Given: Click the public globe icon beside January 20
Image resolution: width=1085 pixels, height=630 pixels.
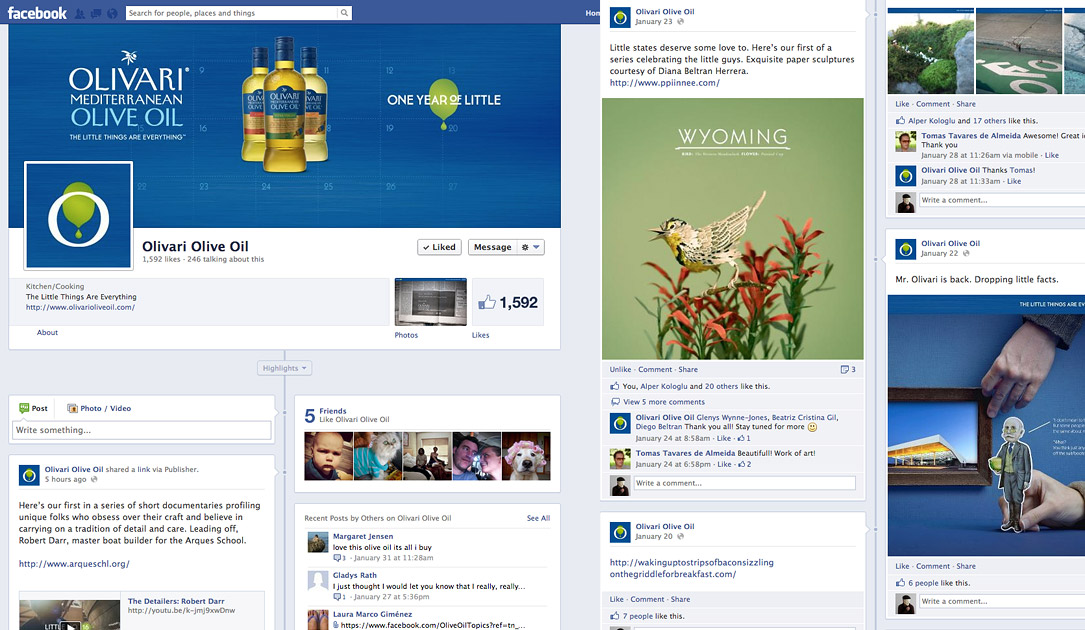Looking at the screenshot, I should point(680,537).
